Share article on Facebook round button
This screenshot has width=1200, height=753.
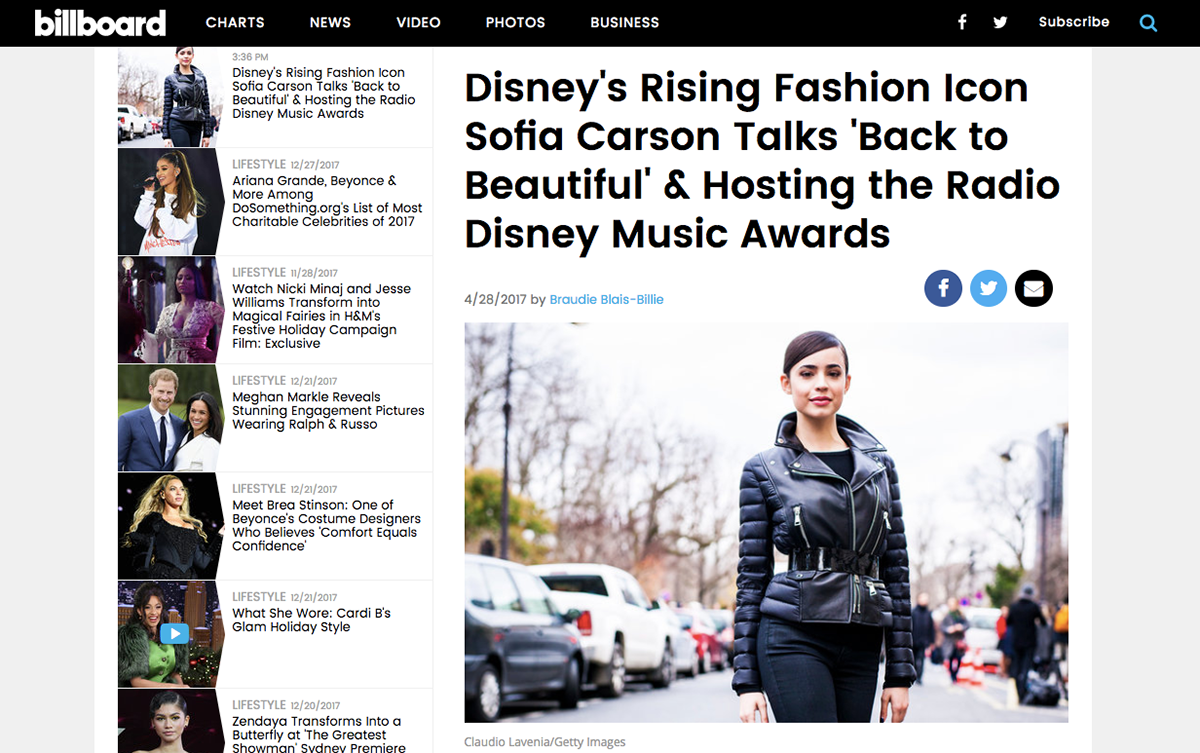943,289
